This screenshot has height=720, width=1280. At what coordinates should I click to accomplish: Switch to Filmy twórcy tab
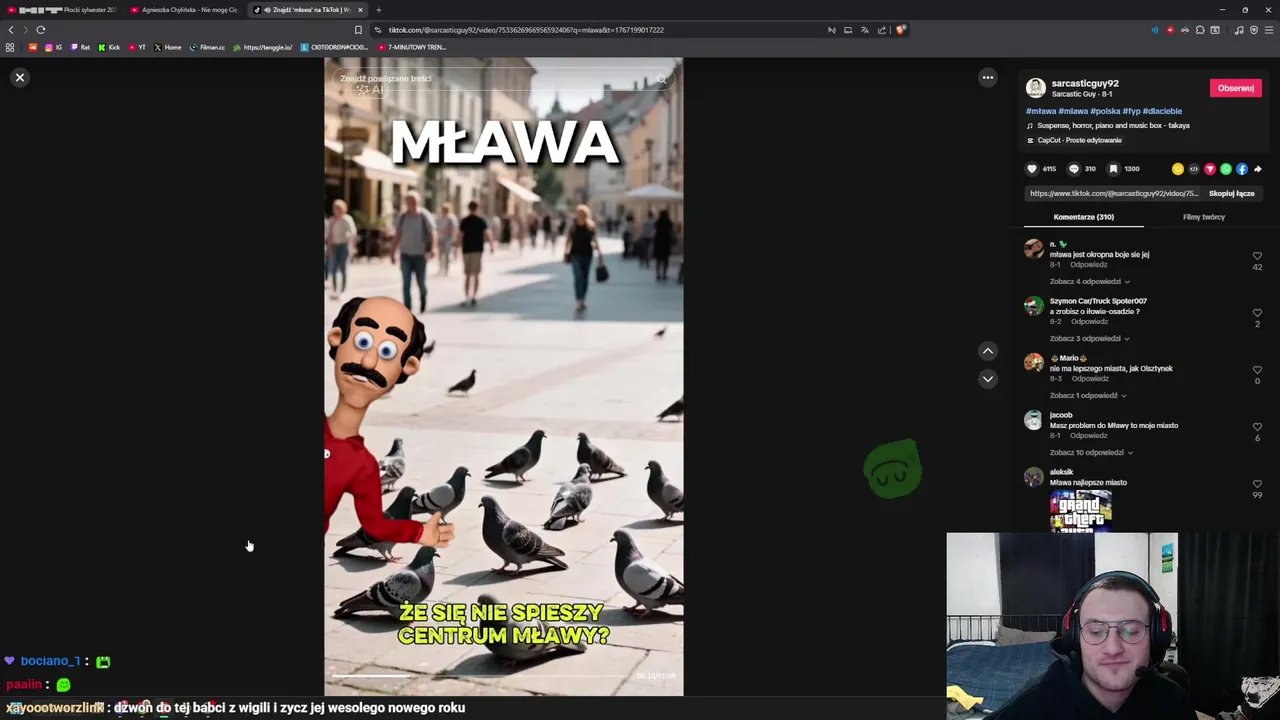[1204, 217]
